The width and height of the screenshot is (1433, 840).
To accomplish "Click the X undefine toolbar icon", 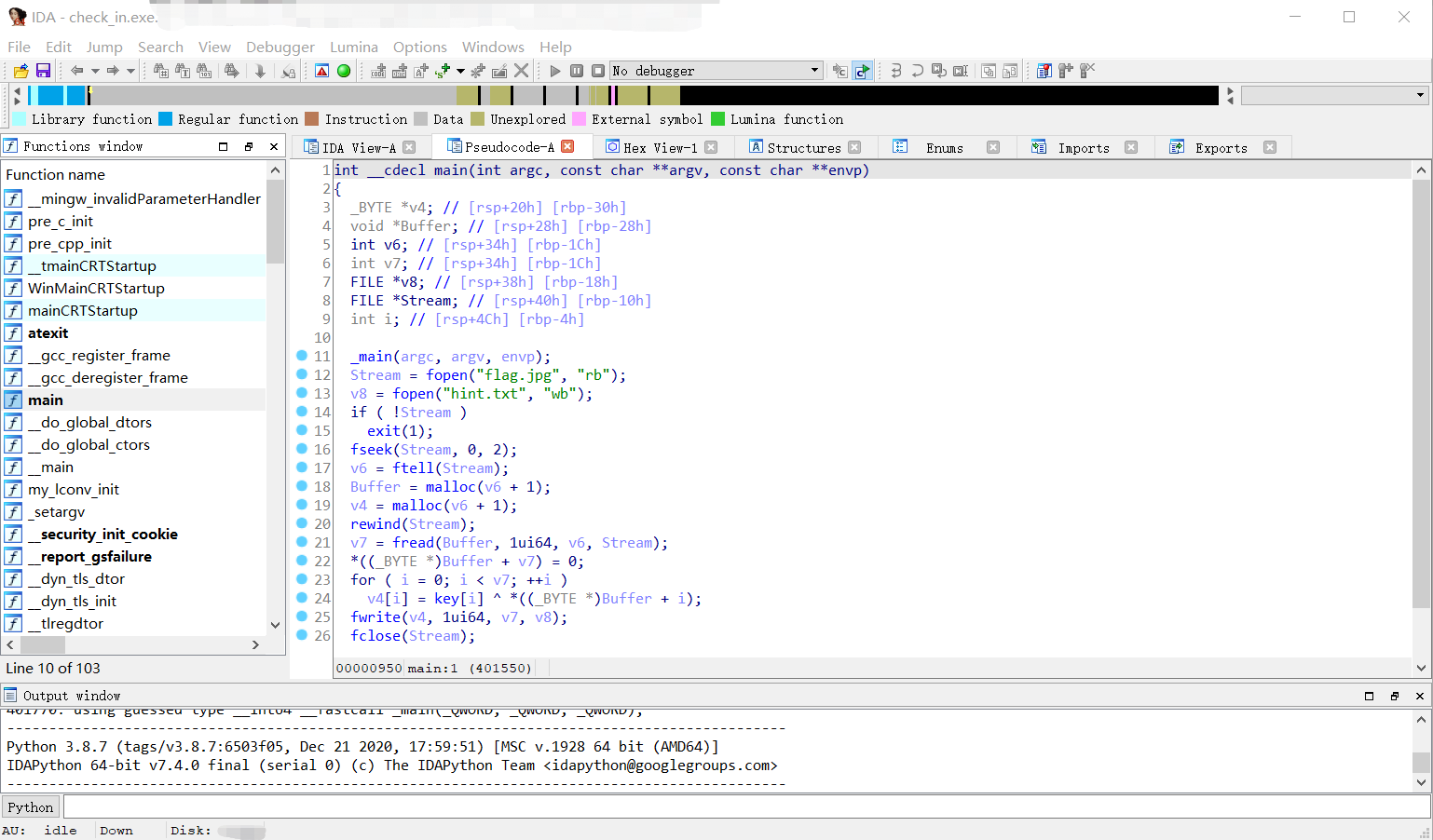I will click(521, 71).
